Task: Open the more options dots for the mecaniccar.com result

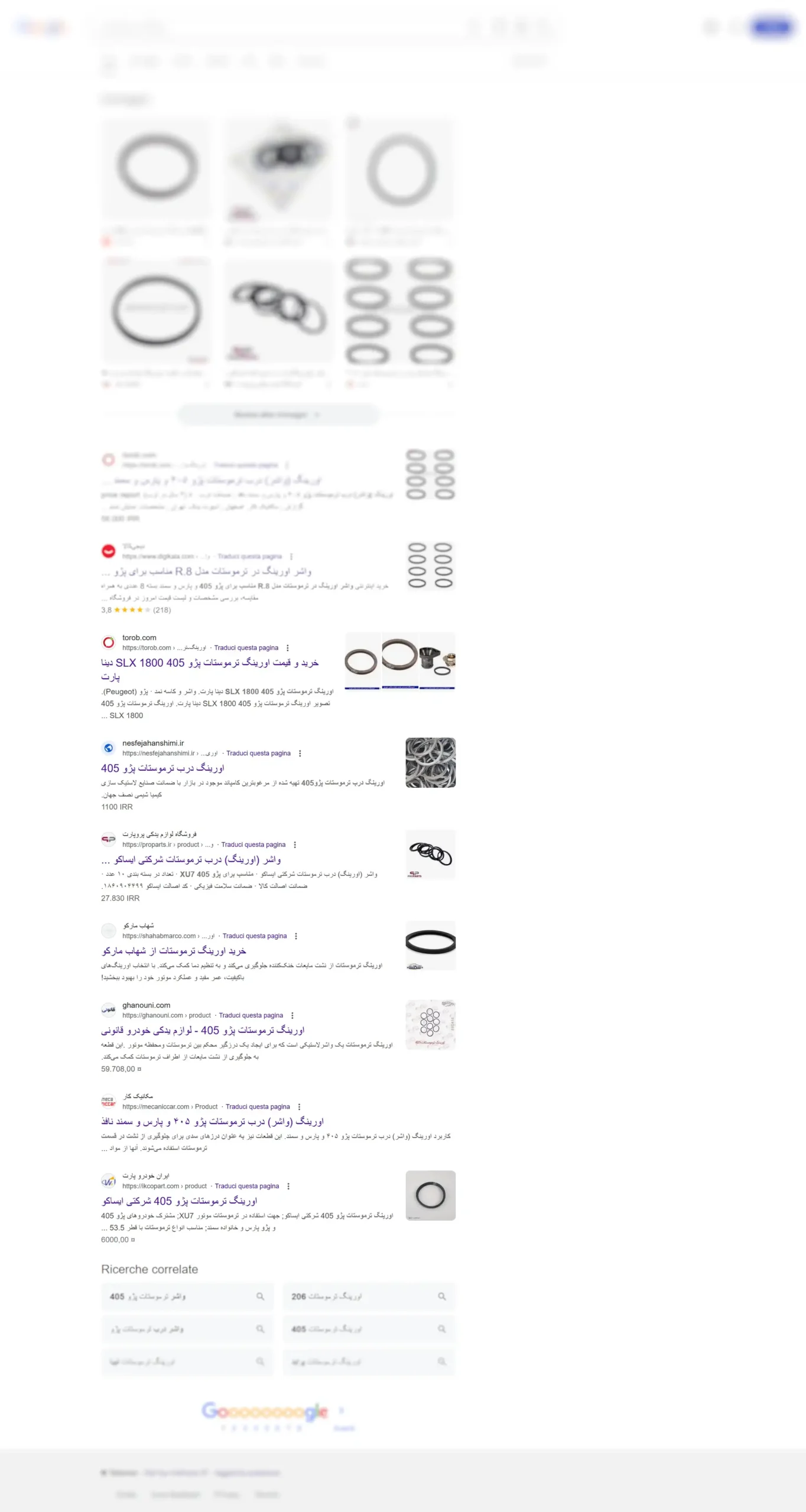Action: [x=299, y=1107]
